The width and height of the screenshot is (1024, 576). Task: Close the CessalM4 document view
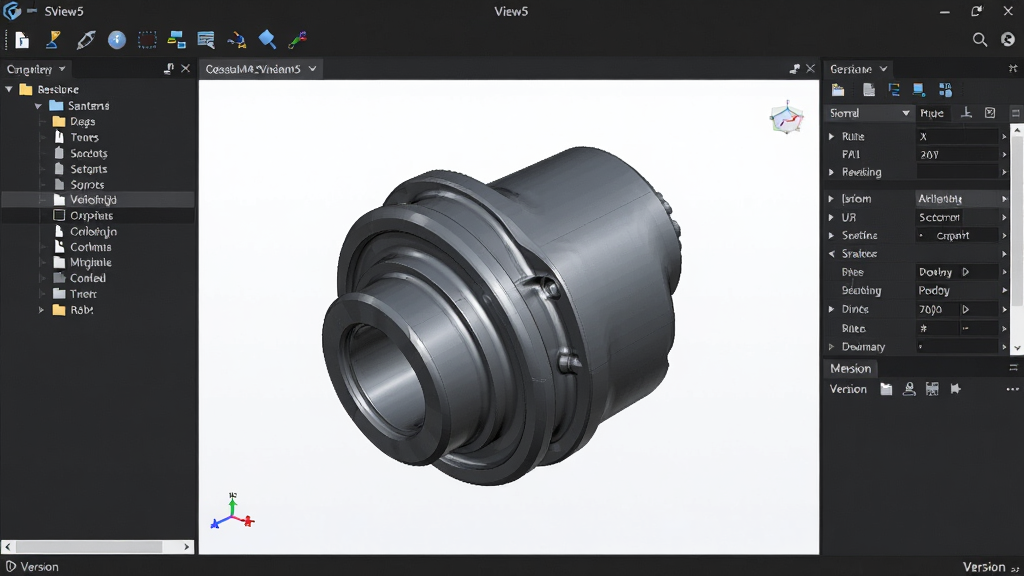[x=810, y=69]
